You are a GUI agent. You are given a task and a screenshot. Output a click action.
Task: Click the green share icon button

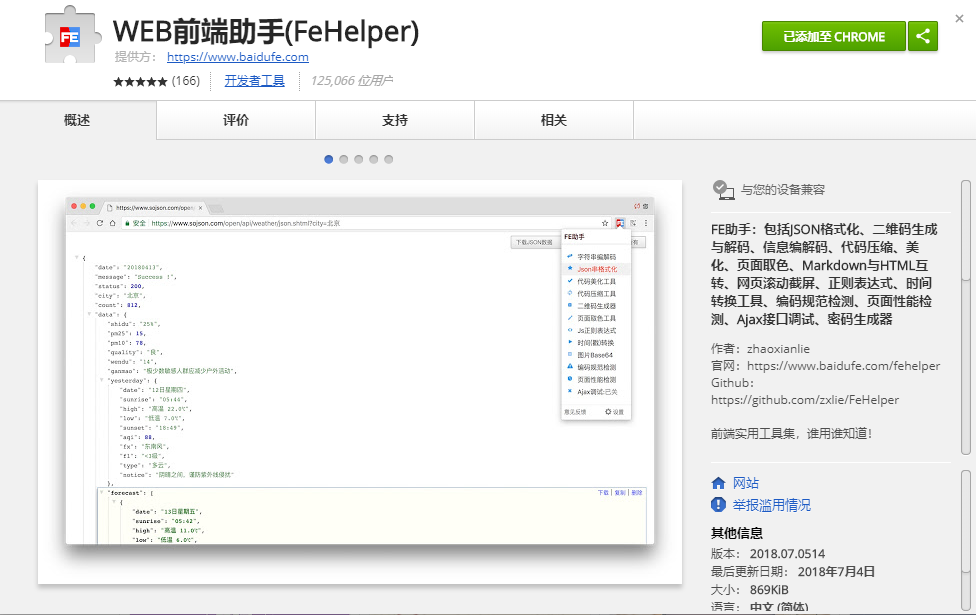point(923,36)
